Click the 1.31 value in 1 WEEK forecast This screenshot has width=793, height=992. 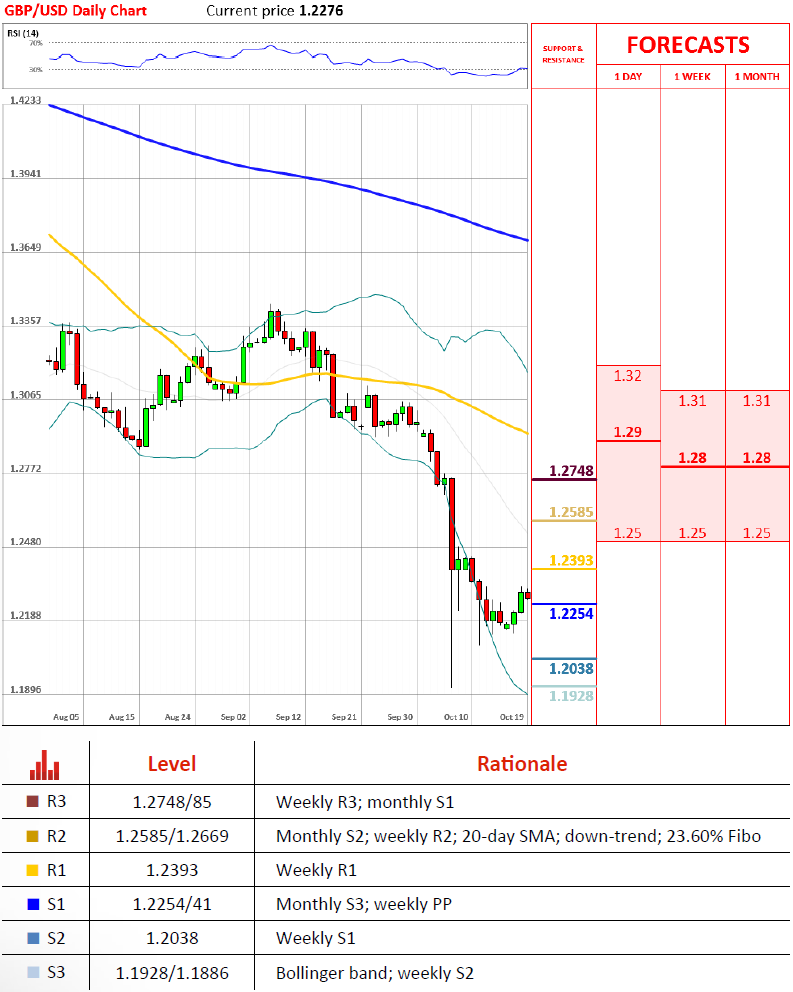(692, 400)
